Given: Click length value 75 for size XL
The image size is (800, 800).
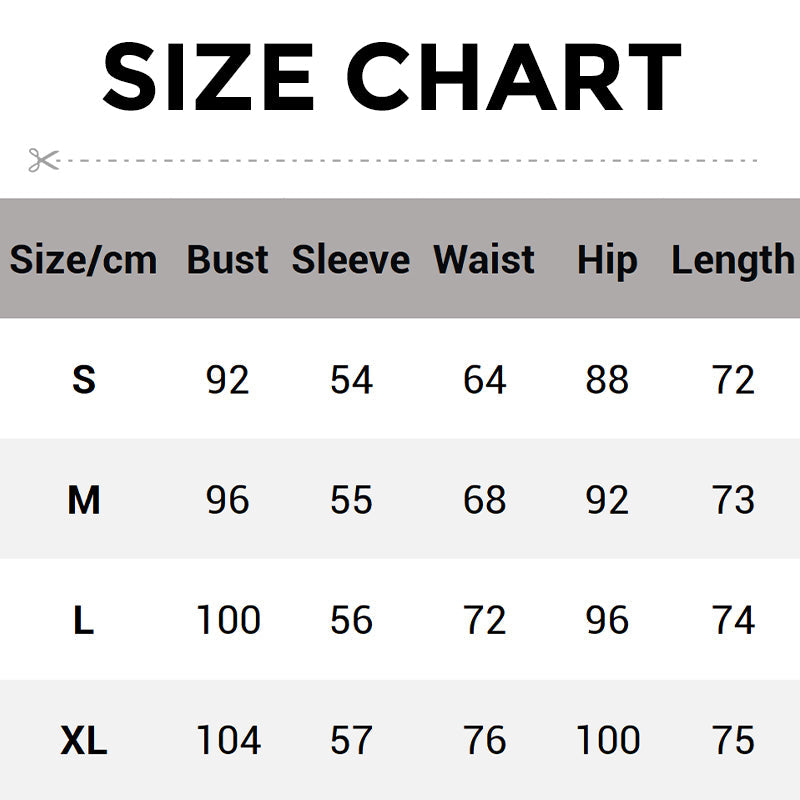Looking at the screenshot, I should click(x=733, y=741).
